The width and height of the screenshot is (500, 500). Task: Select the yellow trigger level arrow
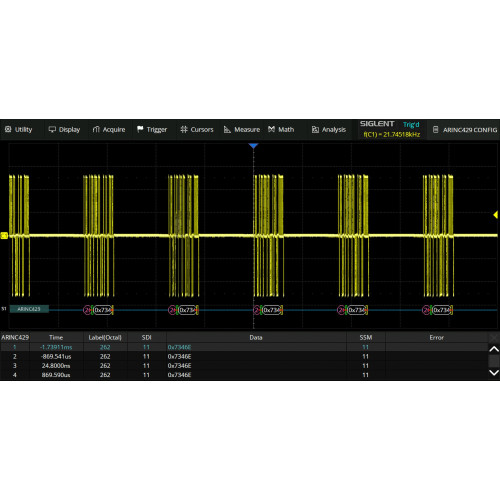495,215
